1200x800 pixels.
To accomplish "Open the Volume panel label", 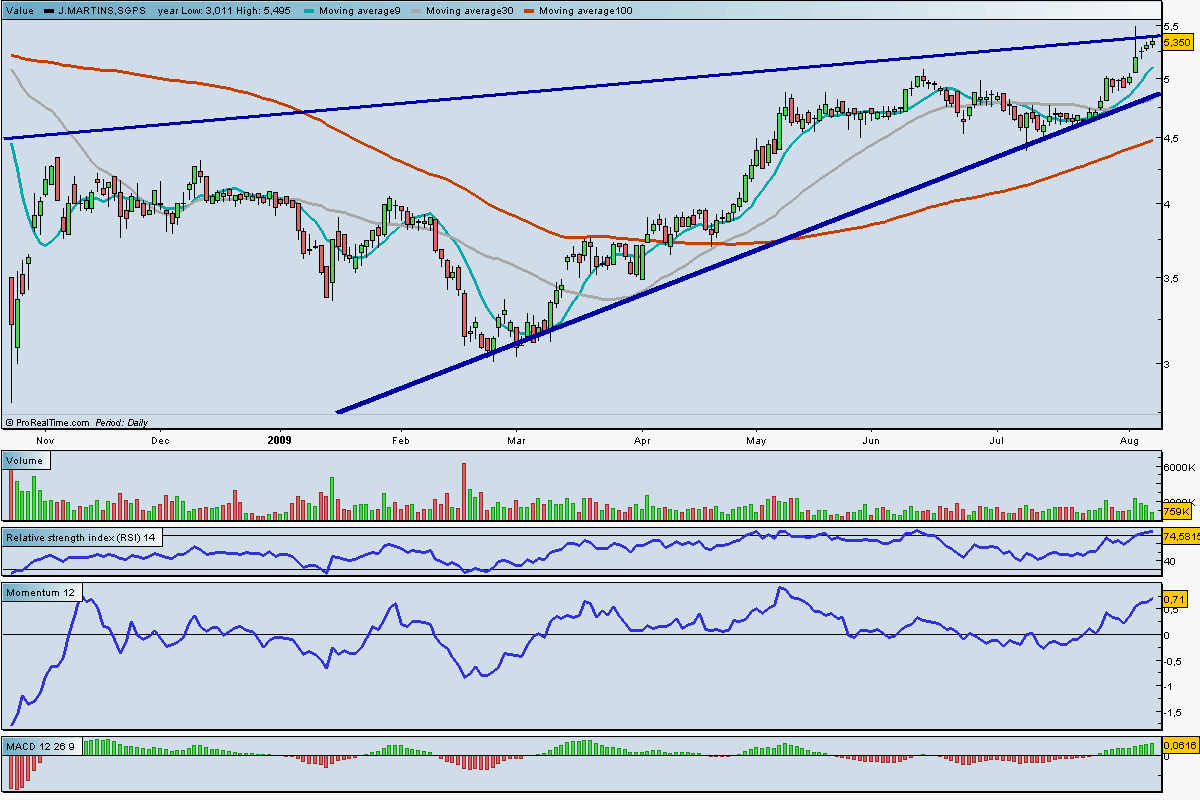I will [x=26, y=461].
